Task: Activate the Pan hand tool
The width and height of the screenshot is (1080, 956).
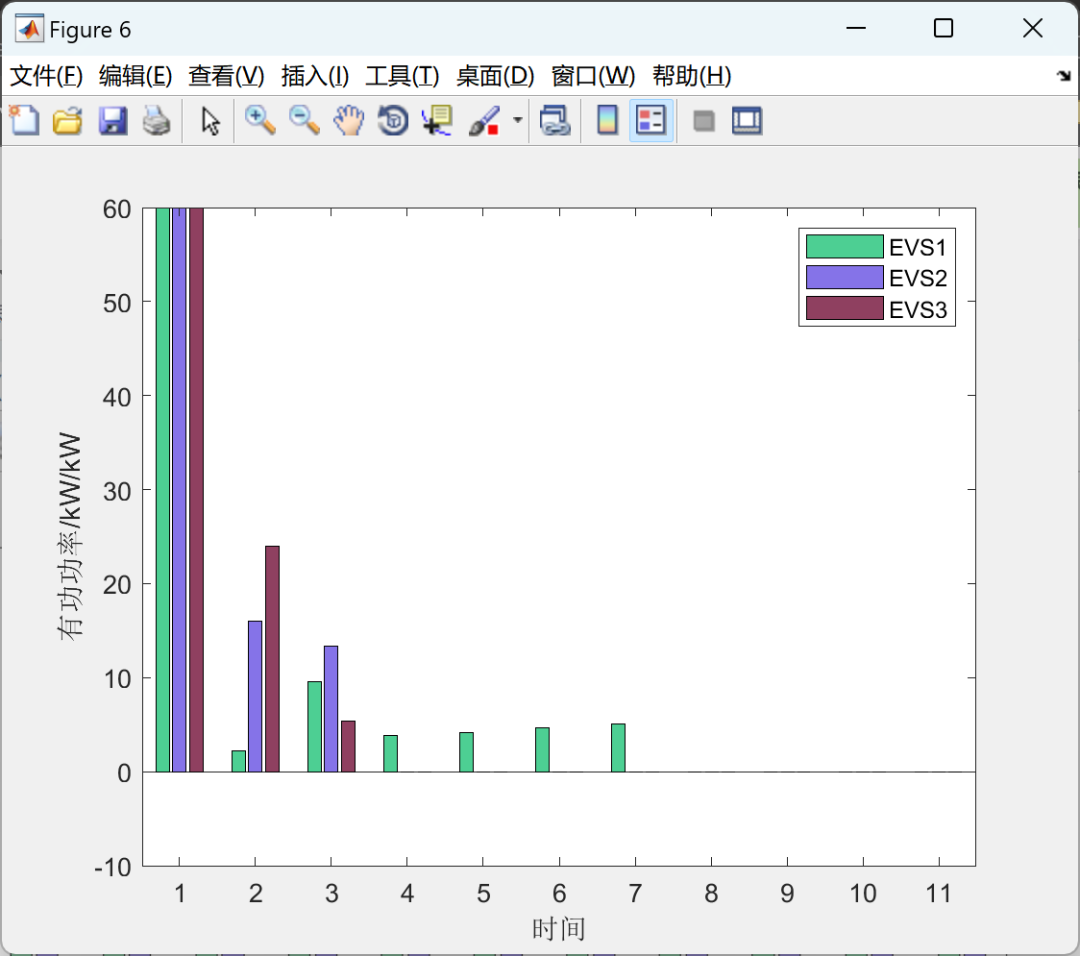Action: 349,121
